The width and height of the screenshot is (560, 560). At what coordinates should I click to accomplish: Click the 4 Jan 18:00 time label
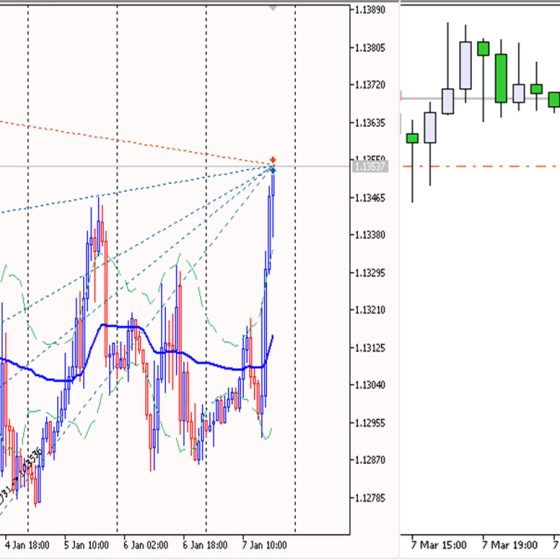pyautogui.click(x=27, y=545)
